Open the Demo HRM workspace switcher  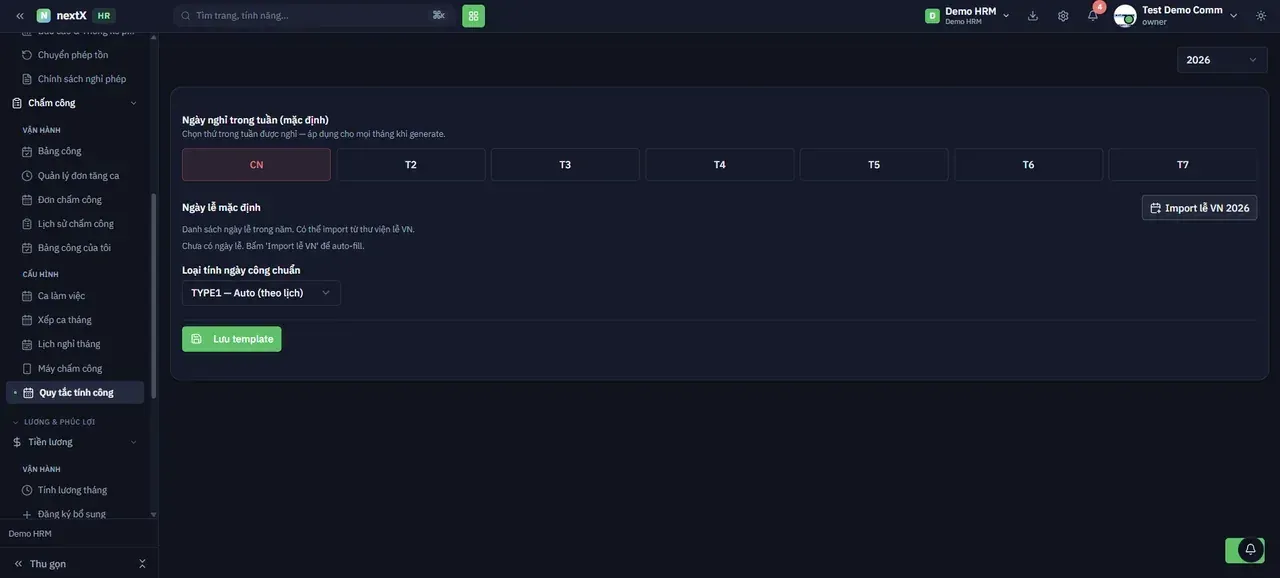tap(968, 16)
